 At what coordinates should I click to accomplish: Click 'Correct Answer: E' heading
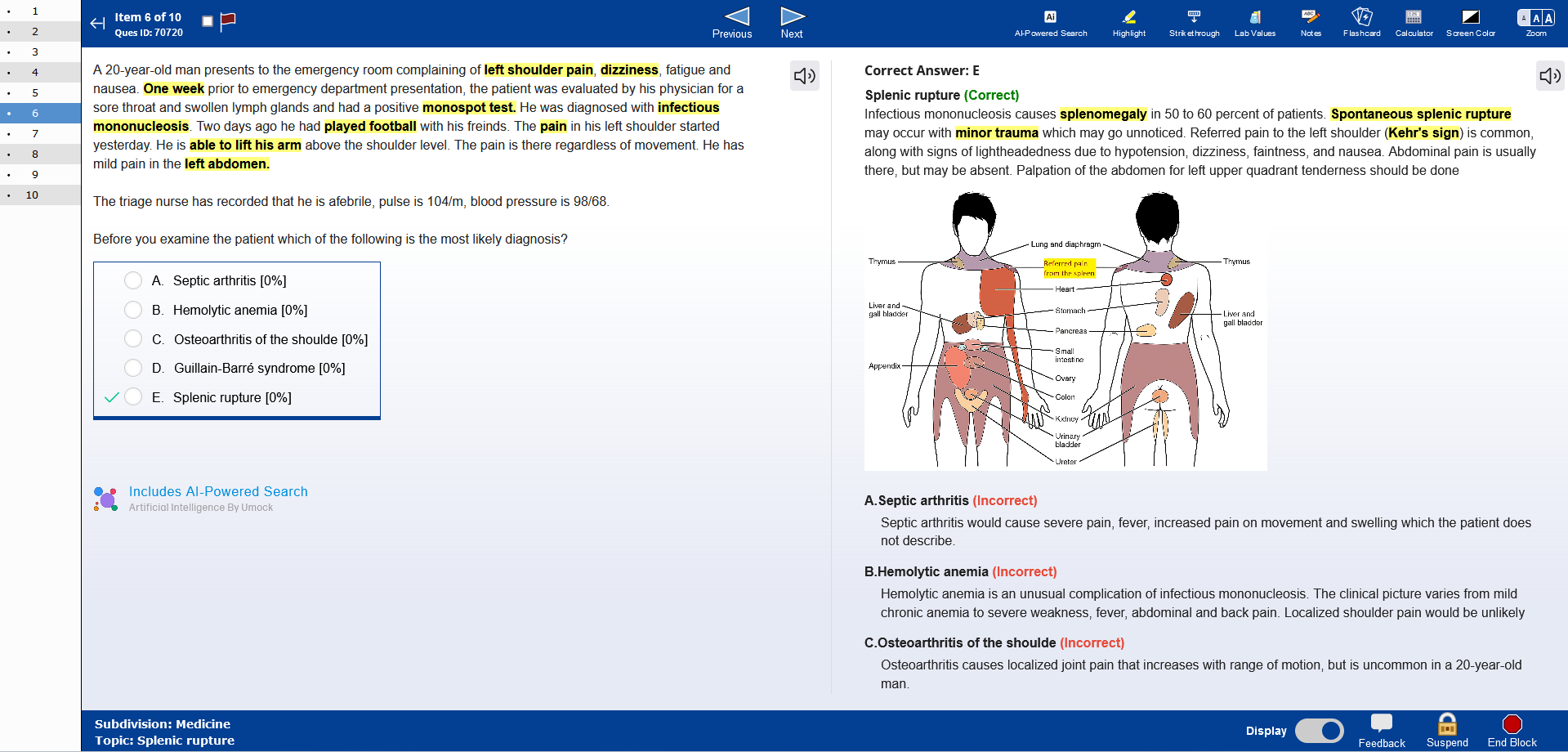click(x=922, y=70)
